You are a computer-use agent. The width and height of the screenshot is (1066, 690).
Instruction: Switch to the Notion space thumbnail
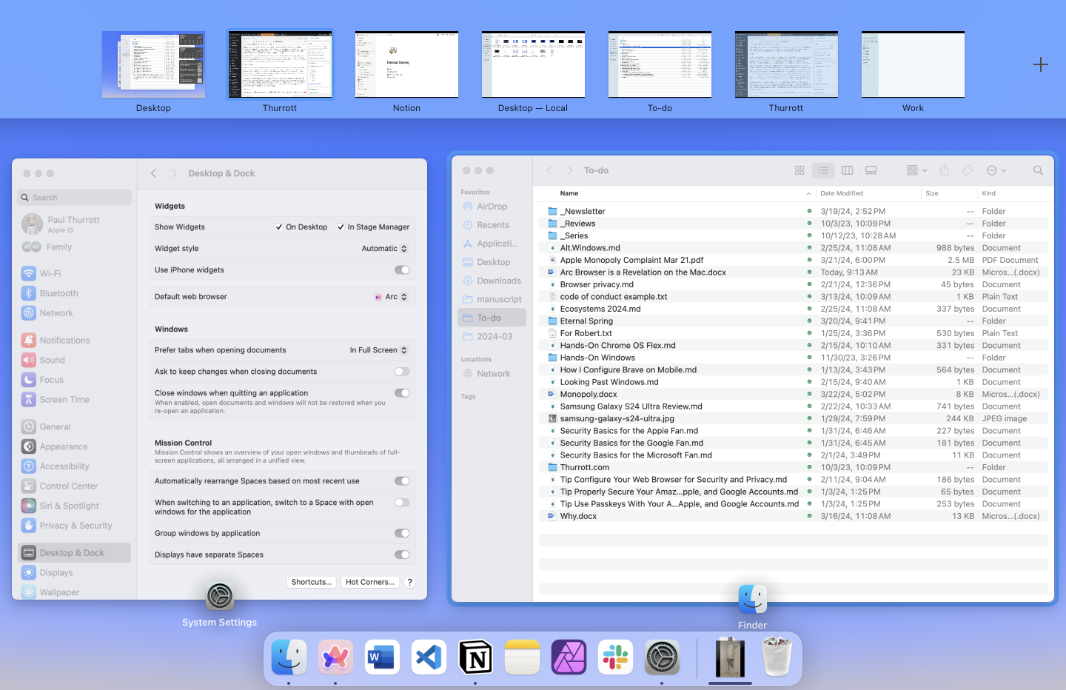click(406, 65)
